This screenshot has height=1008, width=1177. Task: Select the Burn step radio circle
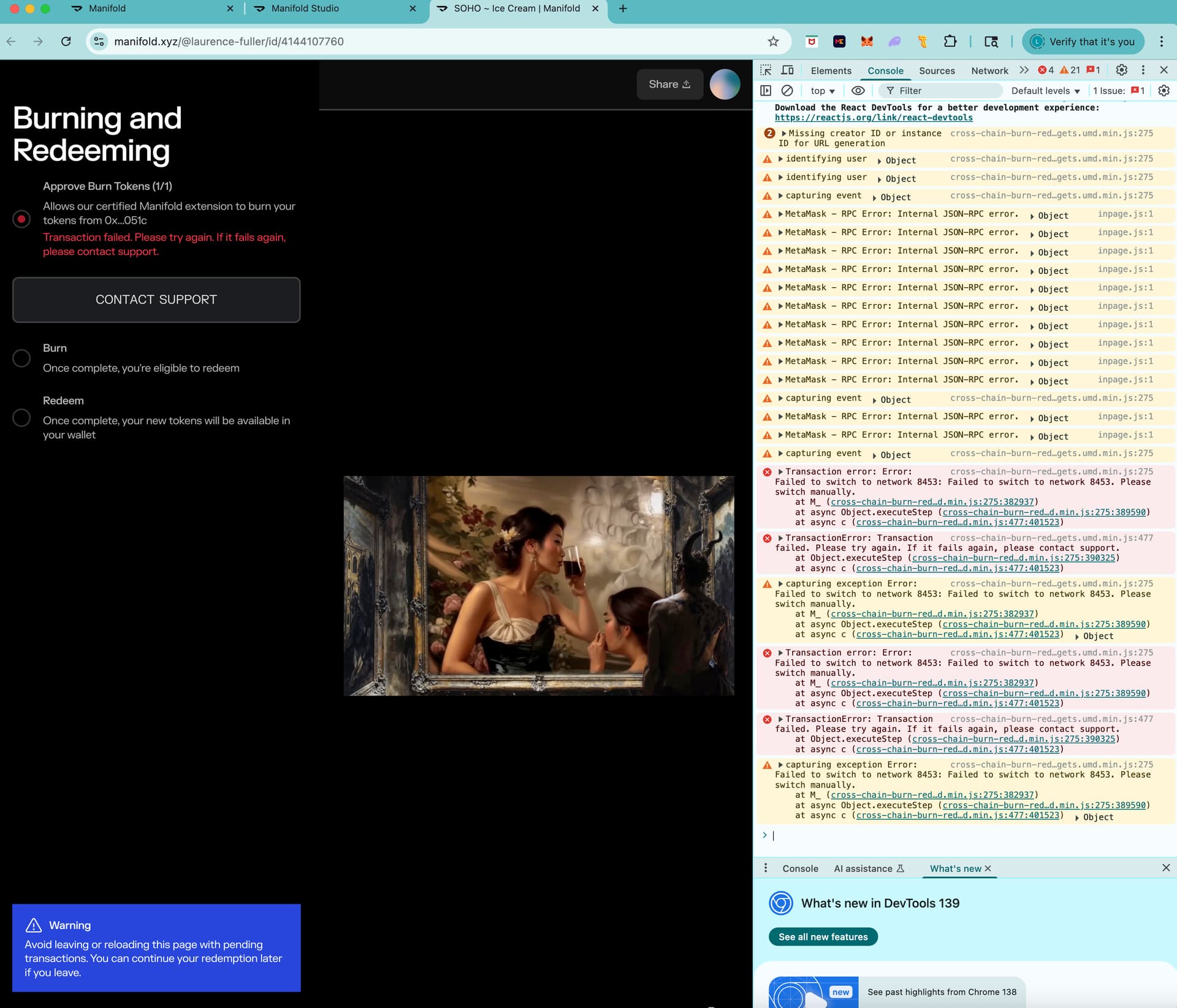21,358
